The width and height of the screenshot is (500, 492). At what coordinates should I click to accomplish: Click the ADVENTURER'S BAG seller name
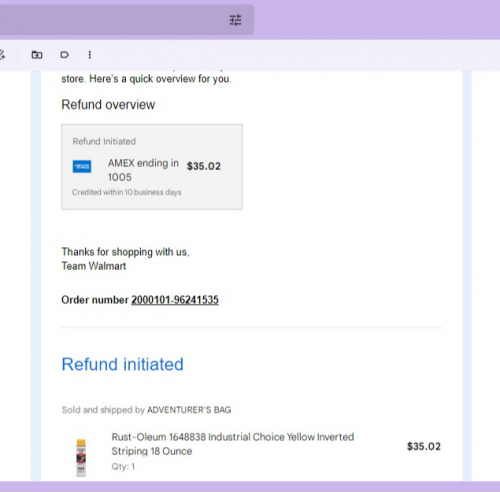pos(189,410)
